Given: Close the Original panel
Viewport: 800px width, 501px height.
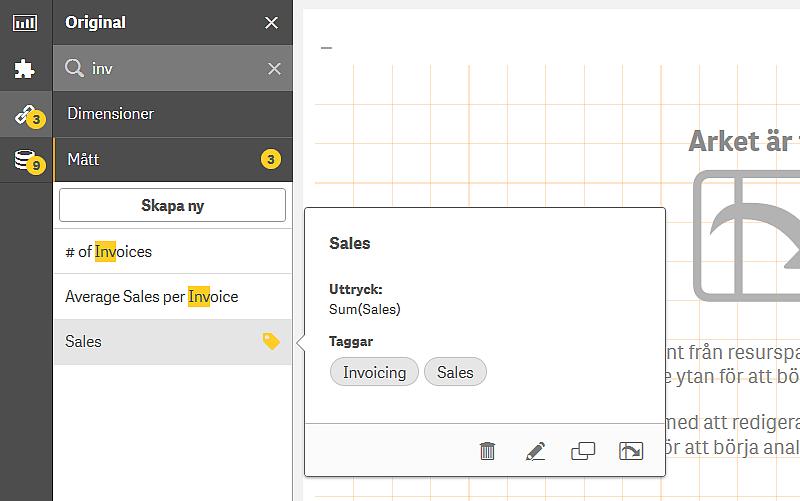Looking at the screenshot, I should pyautogui.click(x=271, y=22).
